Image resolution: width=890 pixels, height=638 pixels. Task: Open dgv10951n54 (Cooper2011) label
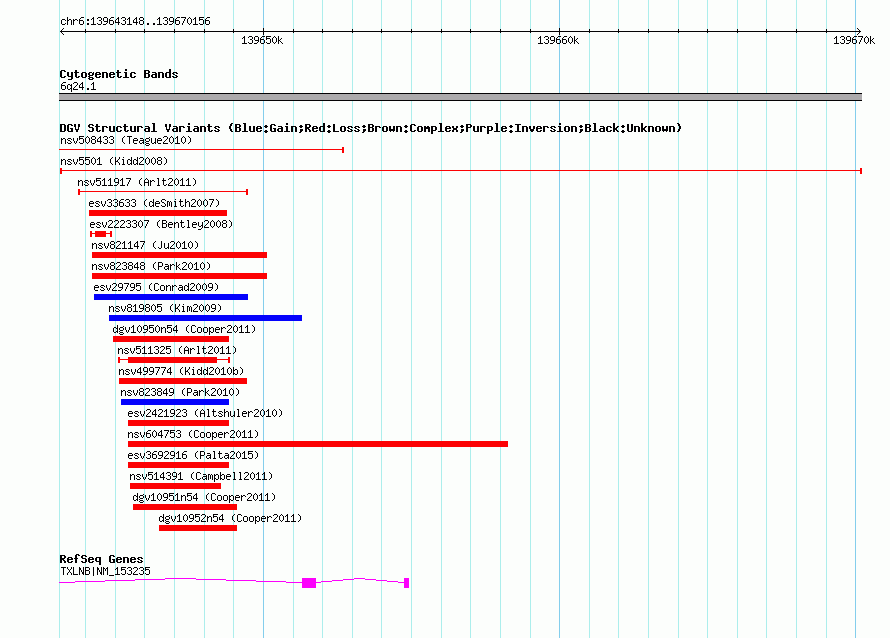coord(204,497)
